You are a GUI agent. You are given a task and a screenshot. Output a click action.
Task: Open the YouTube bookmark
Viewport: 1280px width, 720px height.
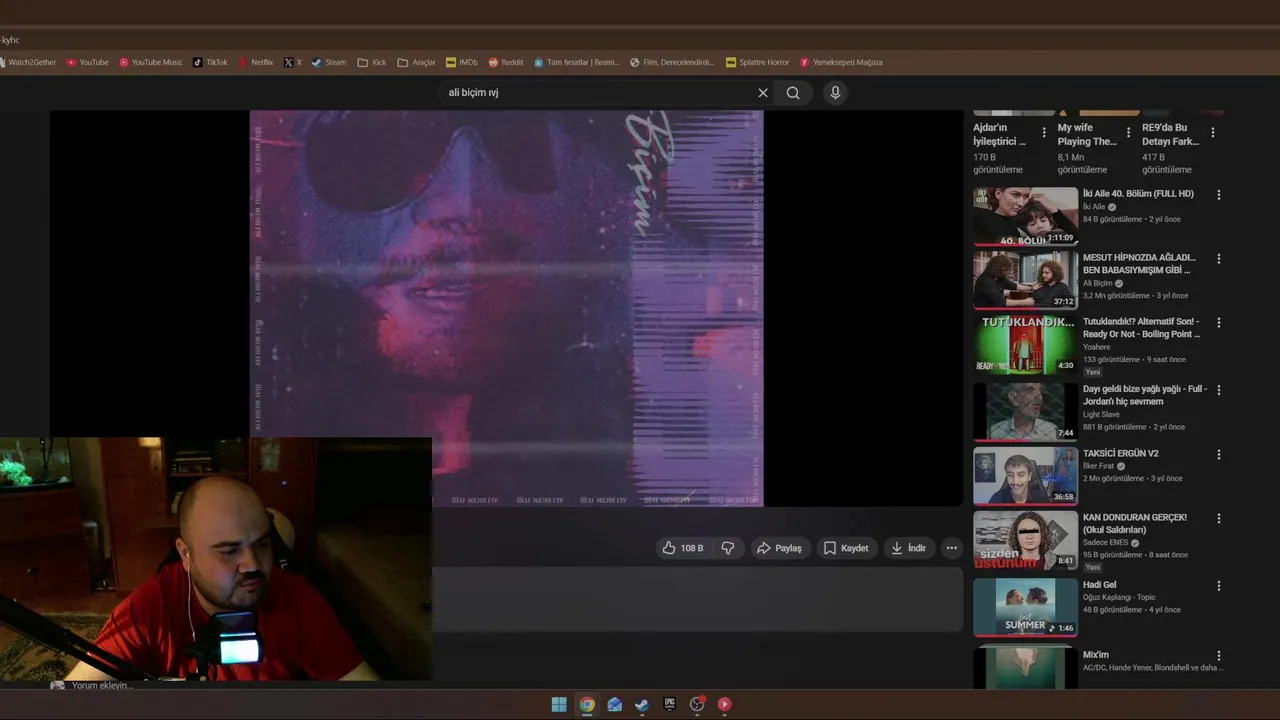click(x=87, y=62)
